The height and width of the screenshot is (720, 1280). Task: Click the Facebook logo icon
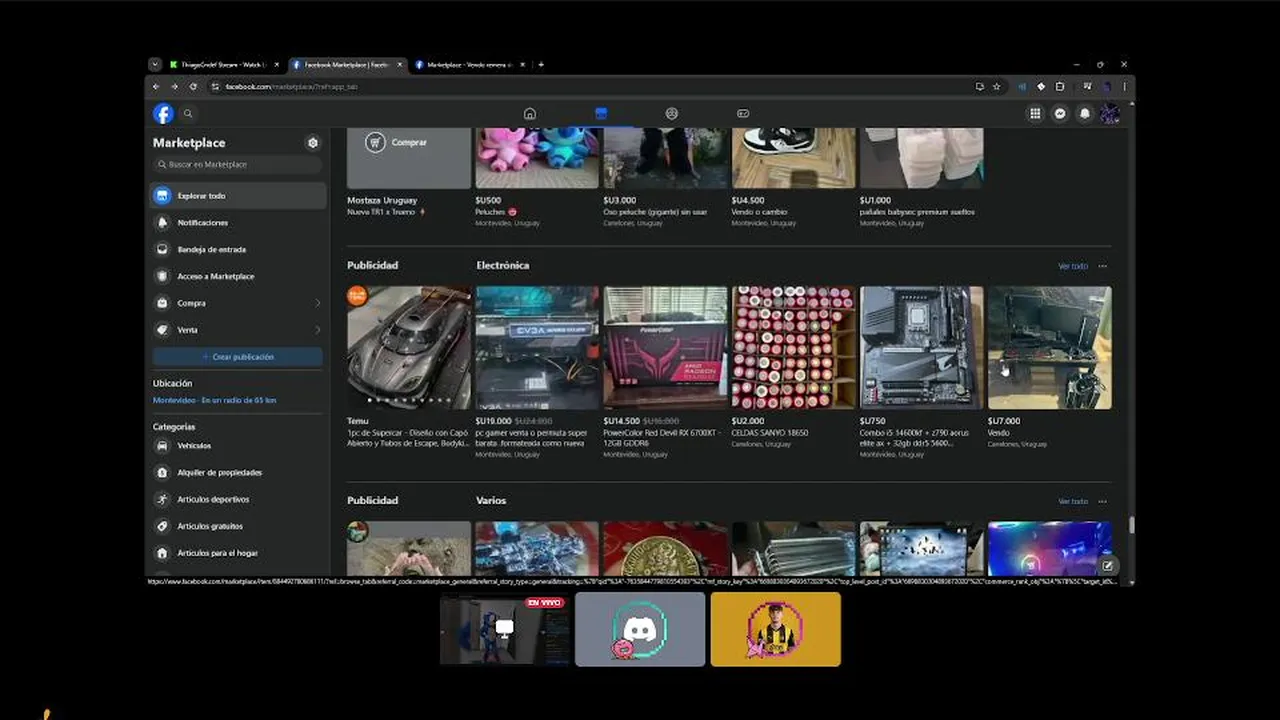[x=163, y=114]
